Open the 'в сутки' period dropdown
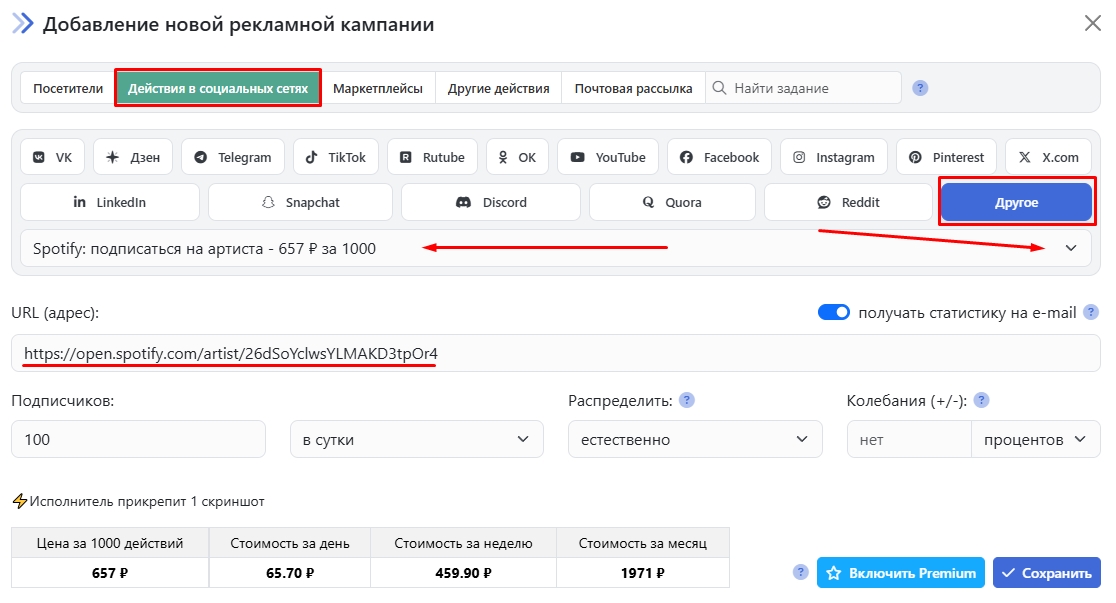1116x603 pixels. coord(416,439)
